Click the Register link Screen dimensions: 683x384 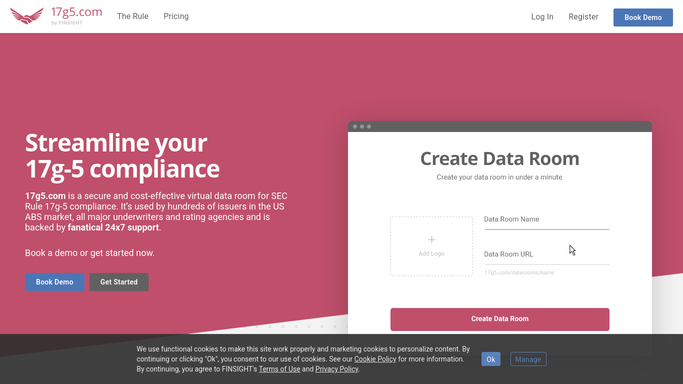click(583, 17)
